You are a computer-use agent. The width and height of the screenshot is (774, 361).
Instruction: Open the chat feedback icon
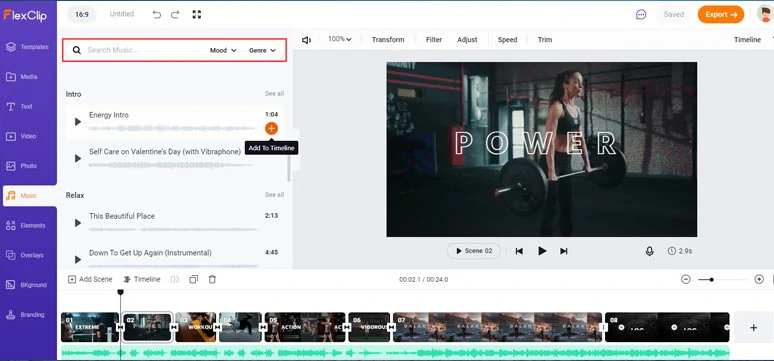click(x=641, y=15)
